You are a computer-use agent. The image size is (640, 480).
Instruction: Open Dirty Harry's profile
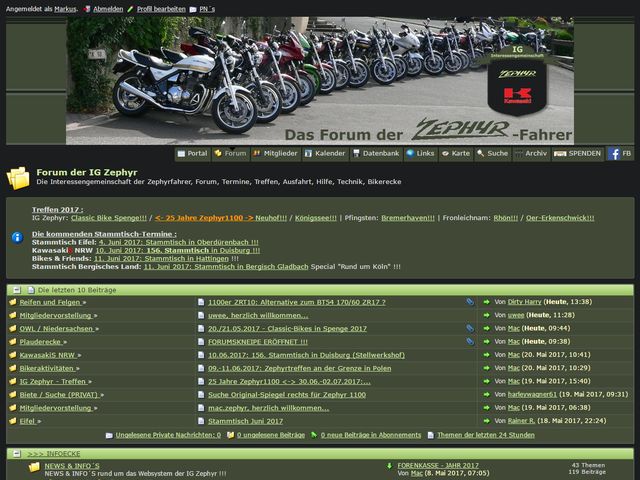coord(524,302)
